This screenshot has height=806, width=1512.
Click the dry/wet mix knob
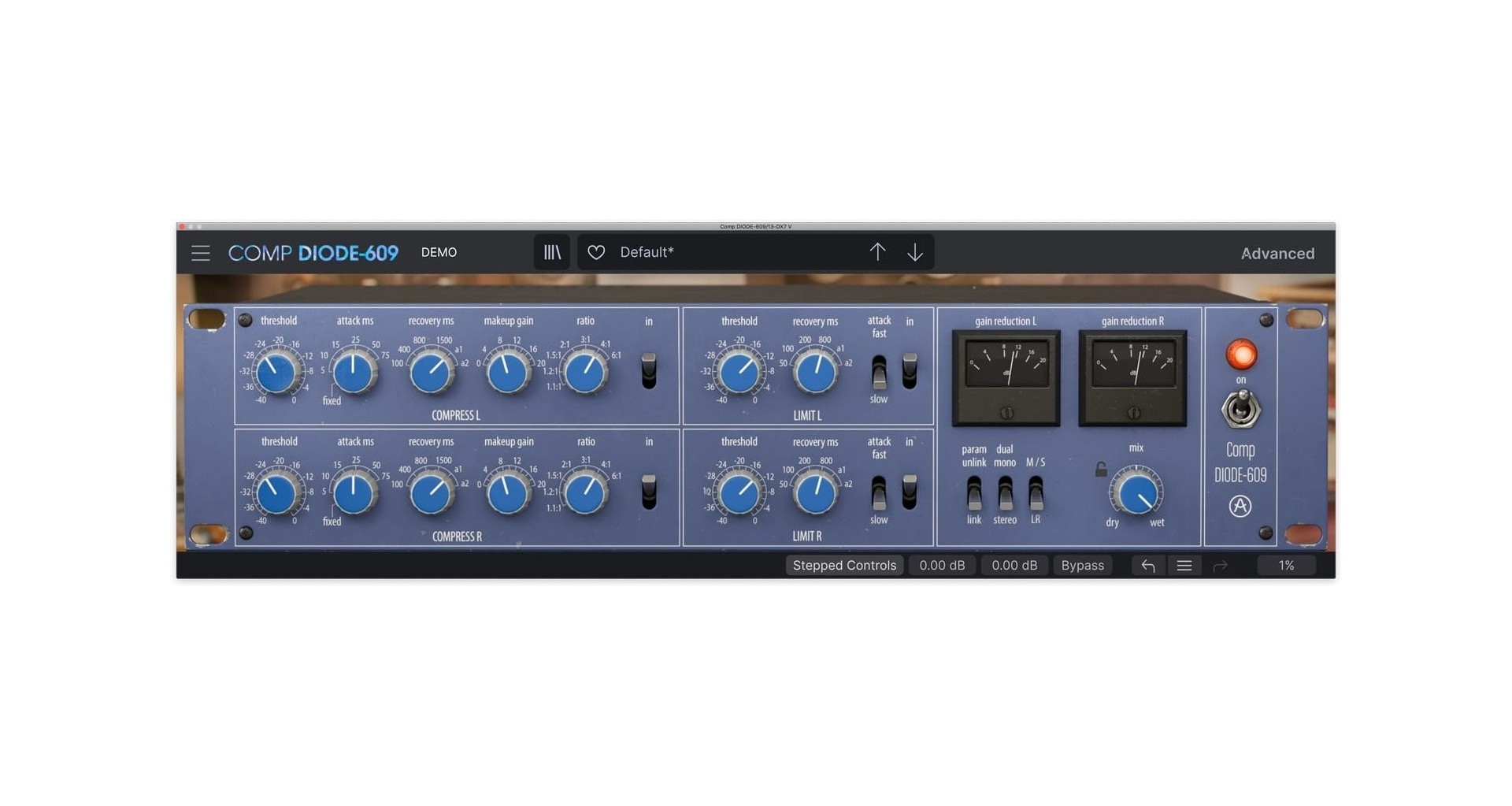(x=1136, y=494)
